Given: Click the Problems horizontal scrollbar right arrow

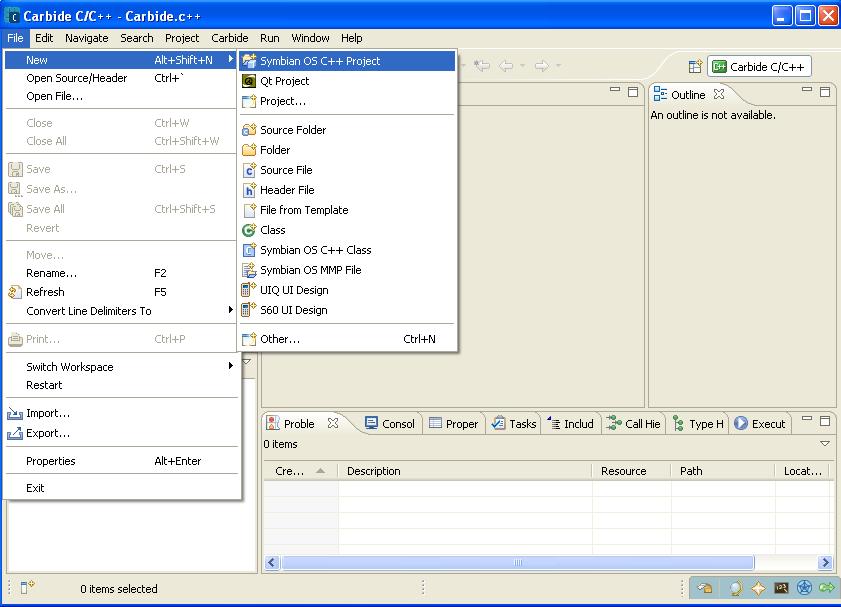Looking at the screenshot, I should tap(825, 562).
